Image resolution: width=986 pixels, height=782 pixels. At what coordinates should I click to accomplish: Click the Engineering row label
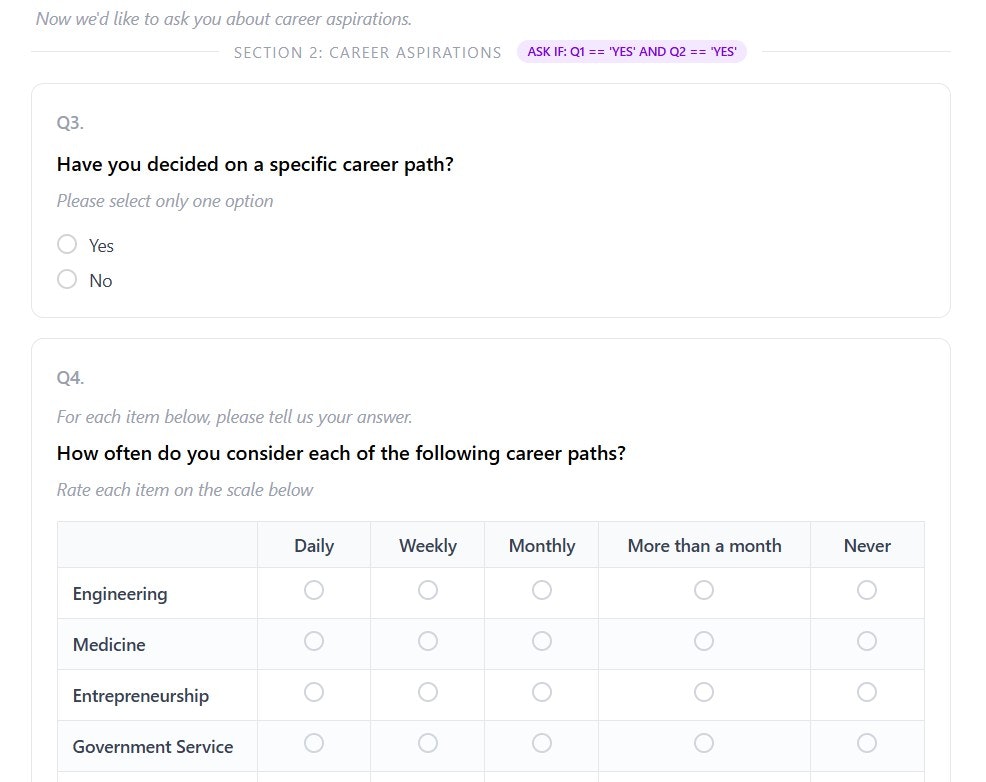click(x=119, y=593)
